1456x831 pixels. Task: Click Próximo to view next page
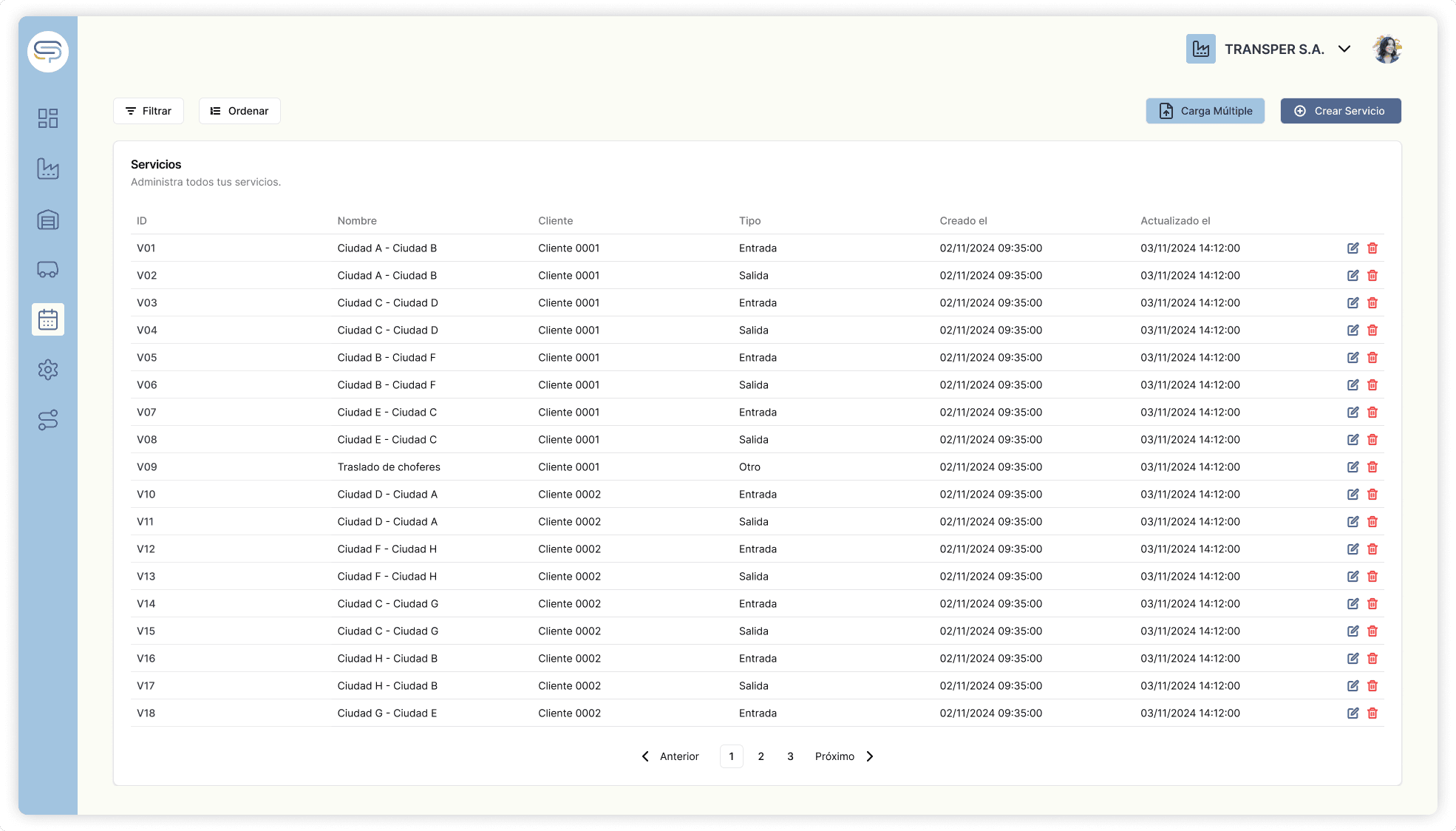click(x=835, y=756)
